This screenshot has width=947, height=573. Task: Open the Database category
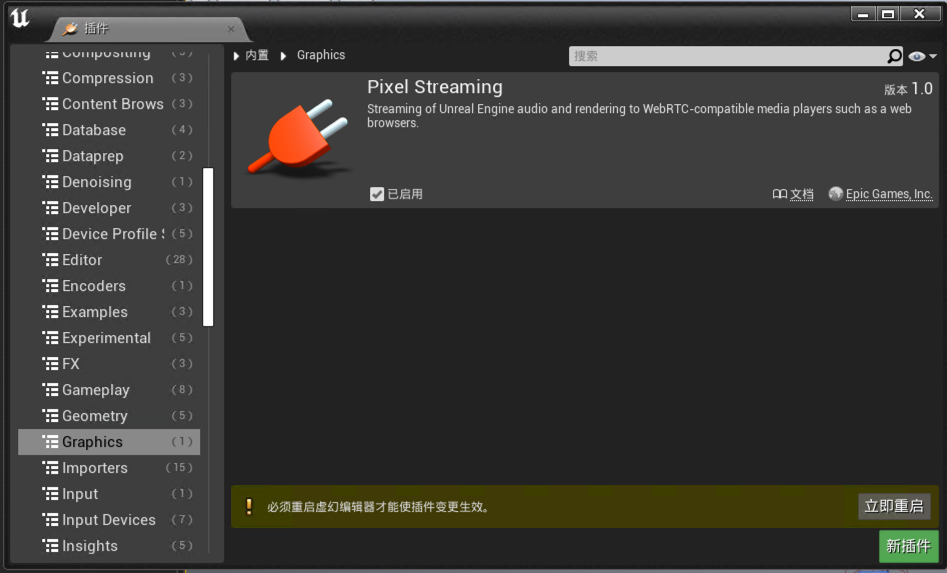109,130
